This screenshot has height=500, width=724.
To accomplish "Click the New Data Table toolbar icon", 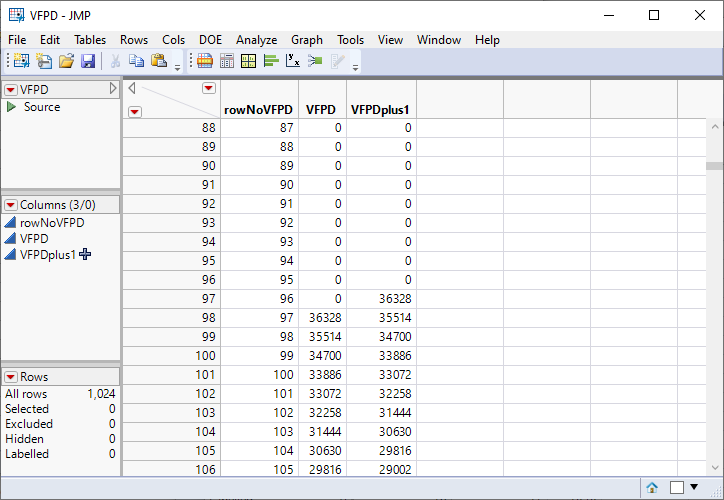I will click(x=20, y=62).
